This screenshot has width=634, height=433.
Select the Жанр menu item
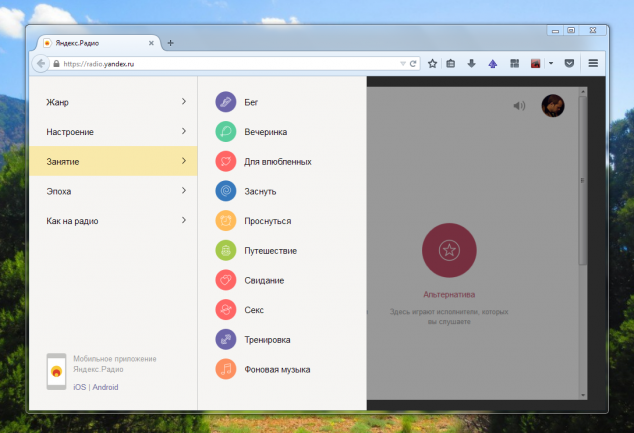click(x=113, y=102)
